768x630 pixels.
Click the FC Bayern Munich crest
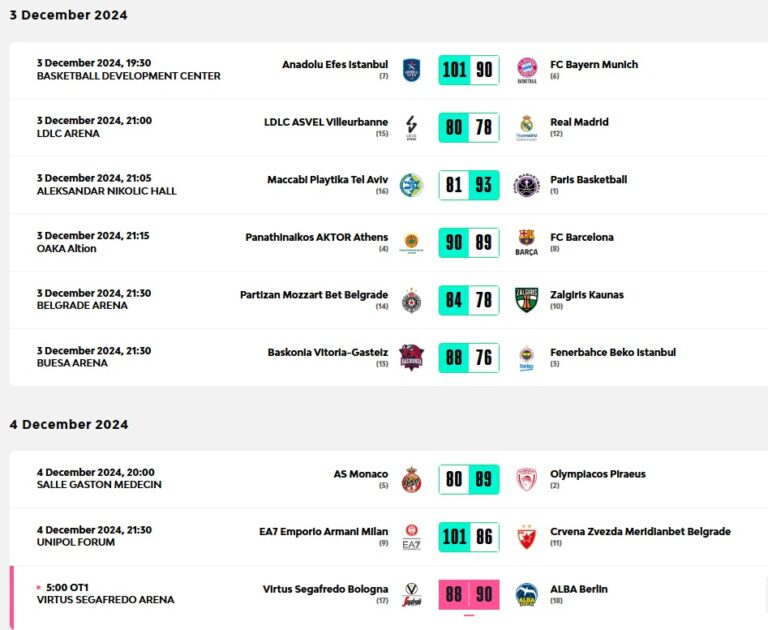click(x=526, y=70)
